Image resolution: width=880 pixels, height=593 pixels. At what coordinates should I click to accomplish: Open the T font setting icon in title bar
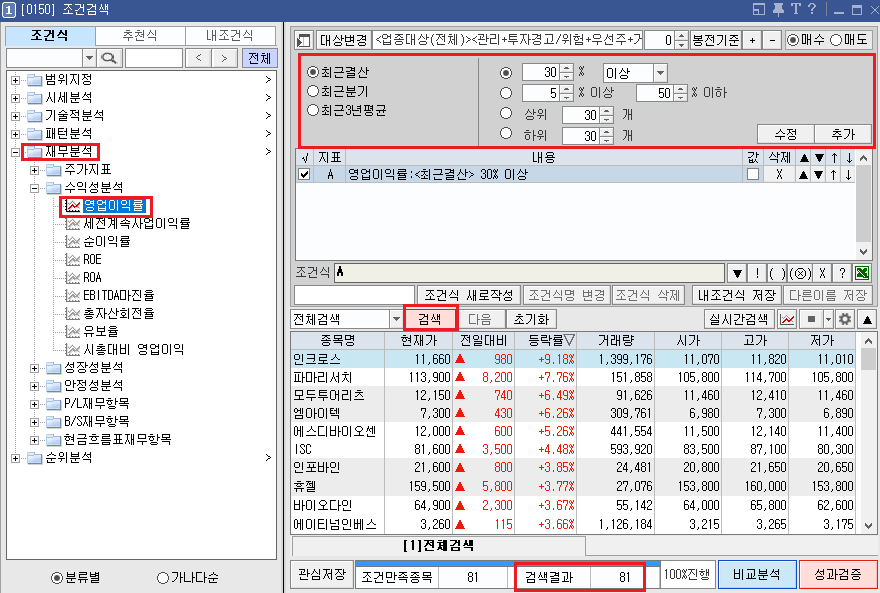point(797,9)
